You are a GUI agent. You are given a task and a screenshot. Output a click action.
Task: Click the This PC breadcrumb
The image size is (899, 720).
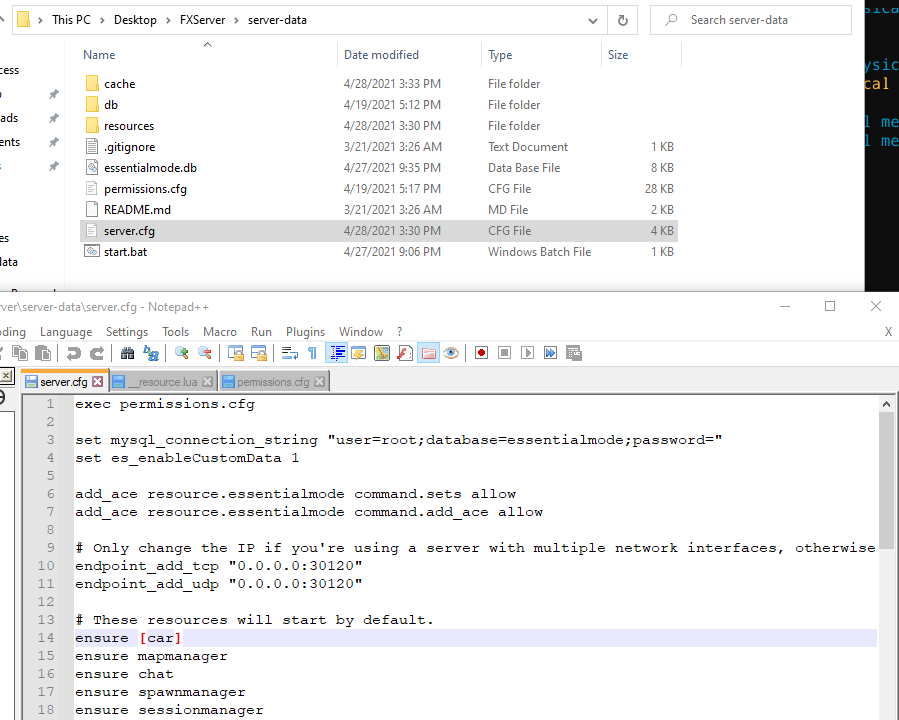click(x=71, y=20)
